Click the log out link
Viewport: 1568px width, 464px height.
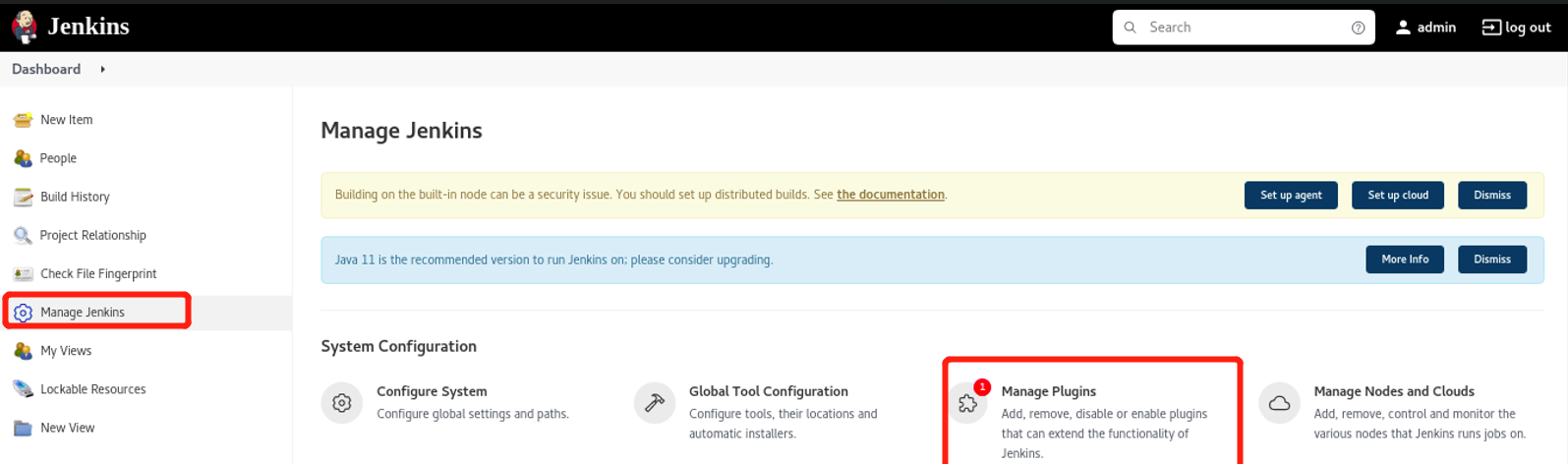coord(1528,28)
